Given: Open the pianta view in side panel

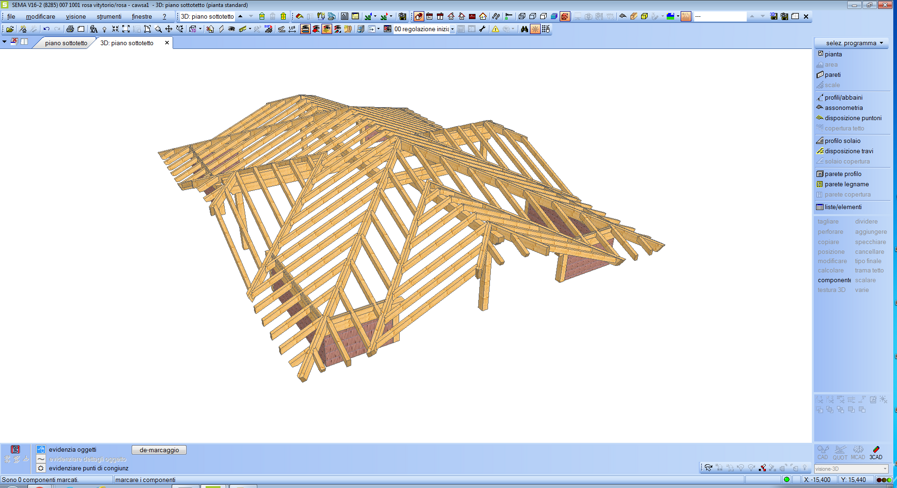Looking at the screenshot, I should (833, 54).
